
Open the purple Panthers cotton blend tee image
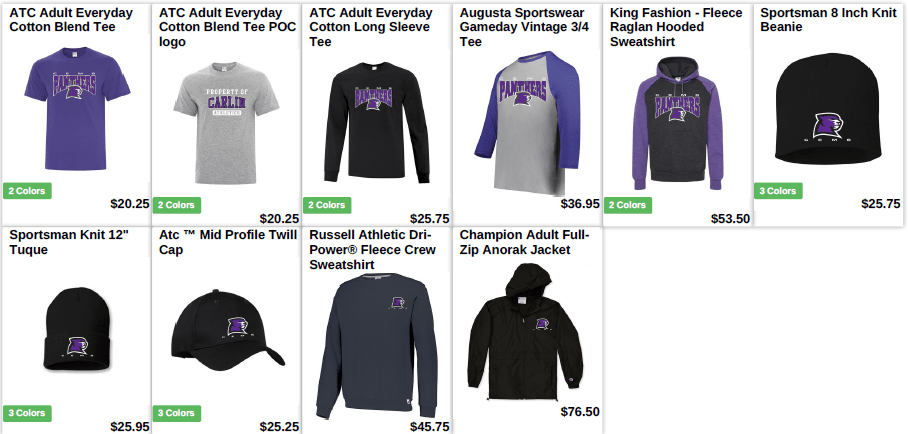[76, 108]
